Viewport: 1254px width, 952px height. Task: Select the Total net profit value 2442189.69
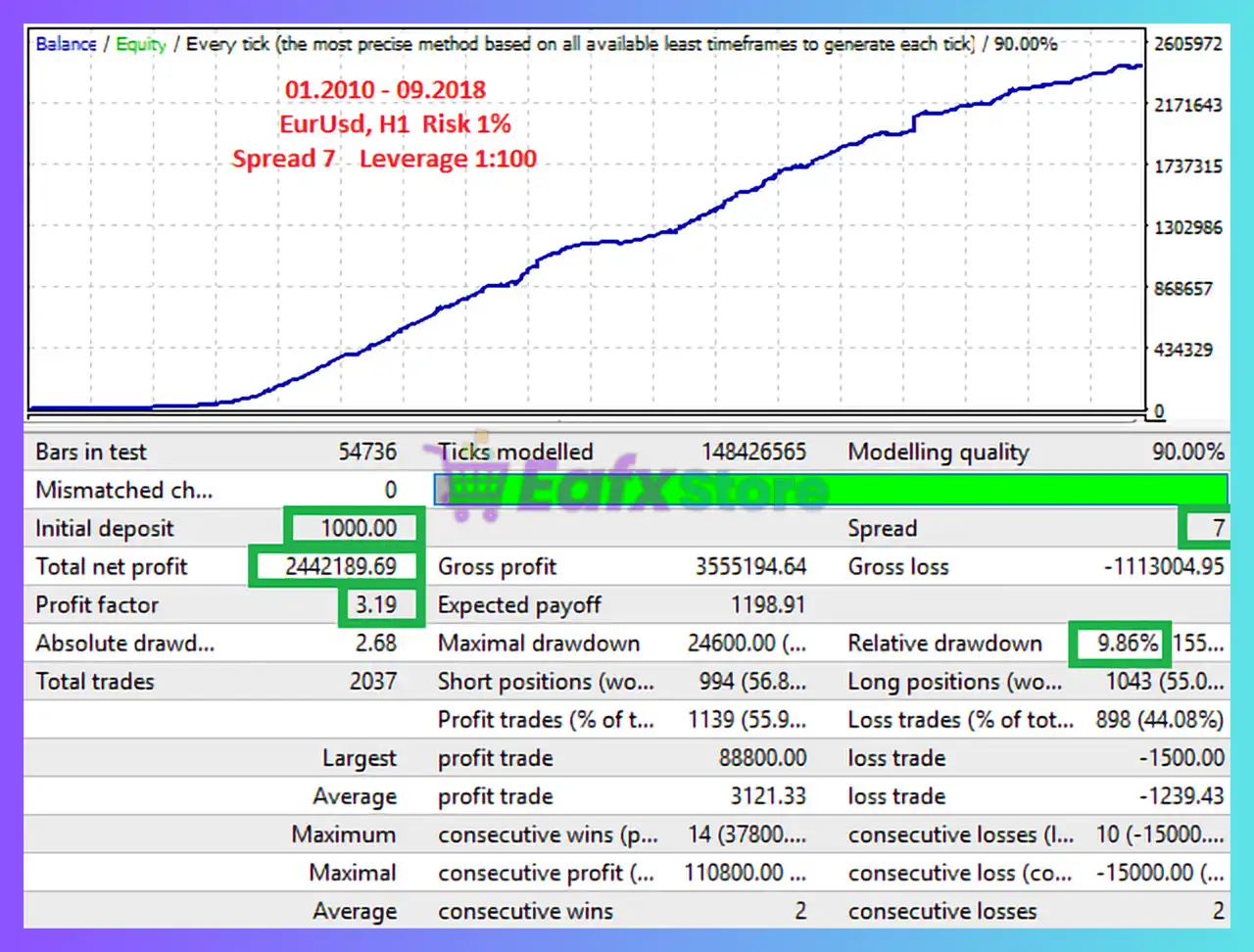[340, 567]
